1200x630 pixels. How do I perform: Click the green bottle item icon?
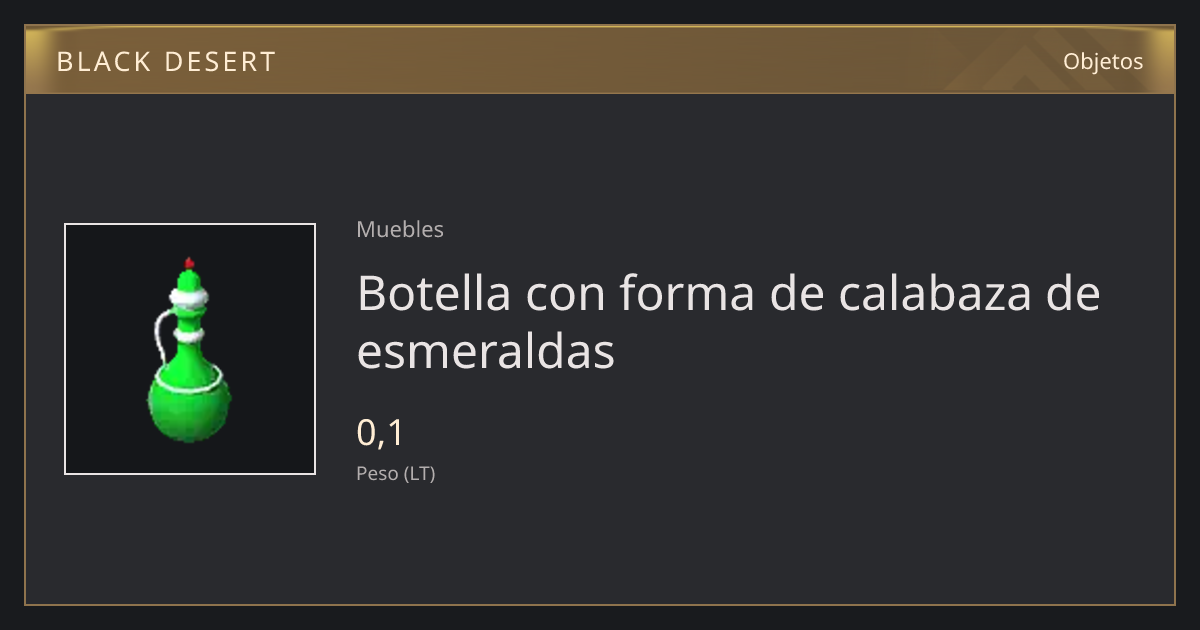[x=189, y=349]
